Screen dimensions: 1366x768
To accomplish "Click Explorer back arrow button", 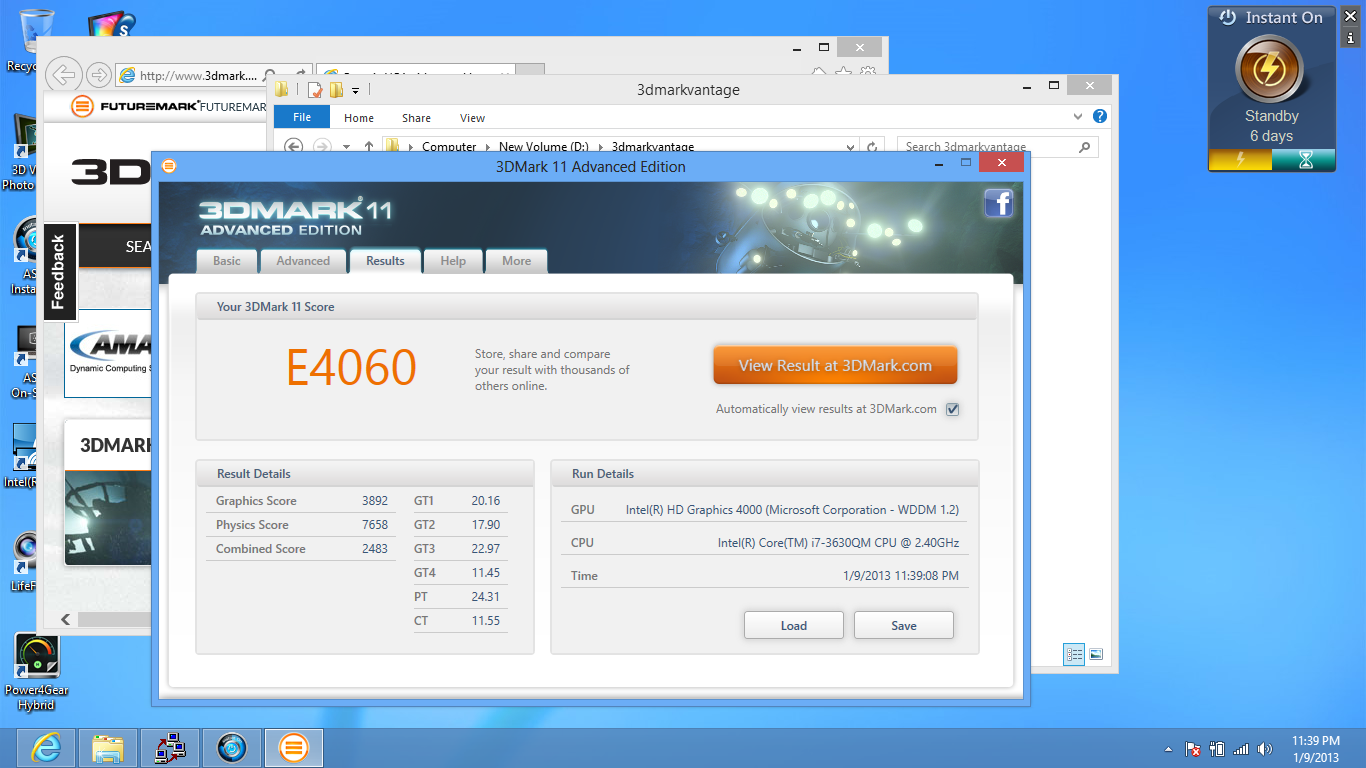I will point(293,147).
